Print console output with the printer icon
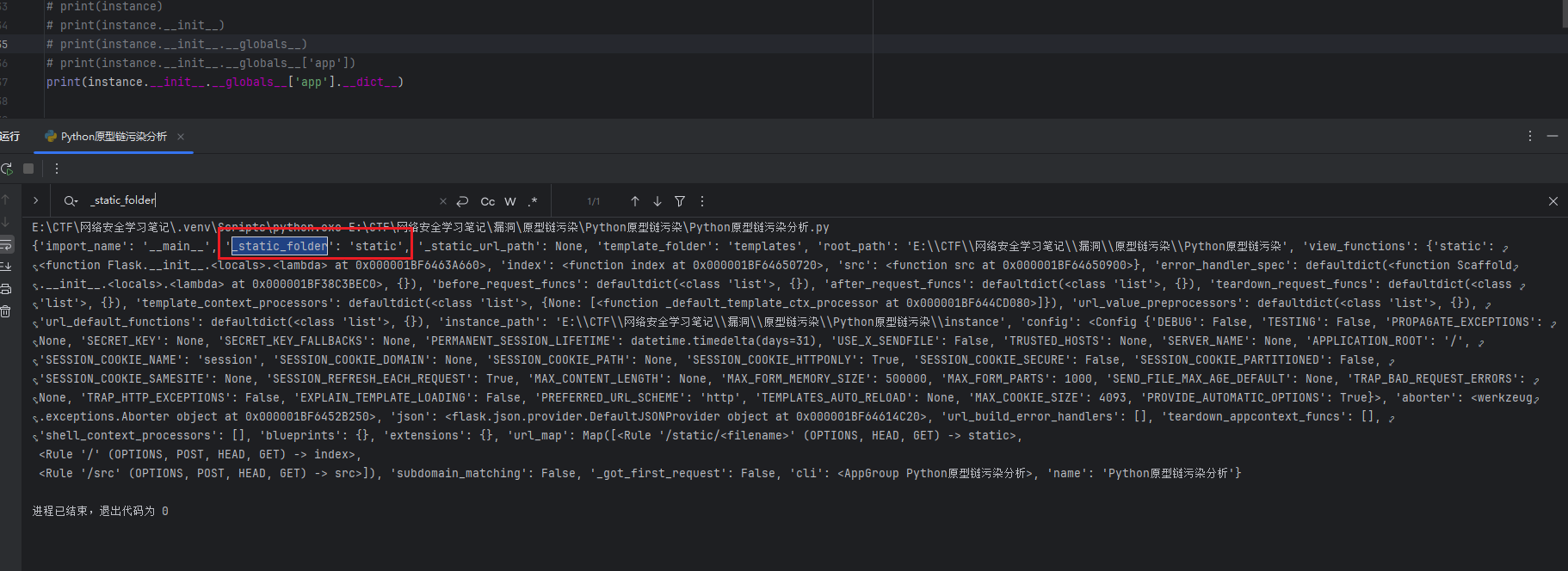The width and height of the screenshot is (1568, 571). (6, 289)
